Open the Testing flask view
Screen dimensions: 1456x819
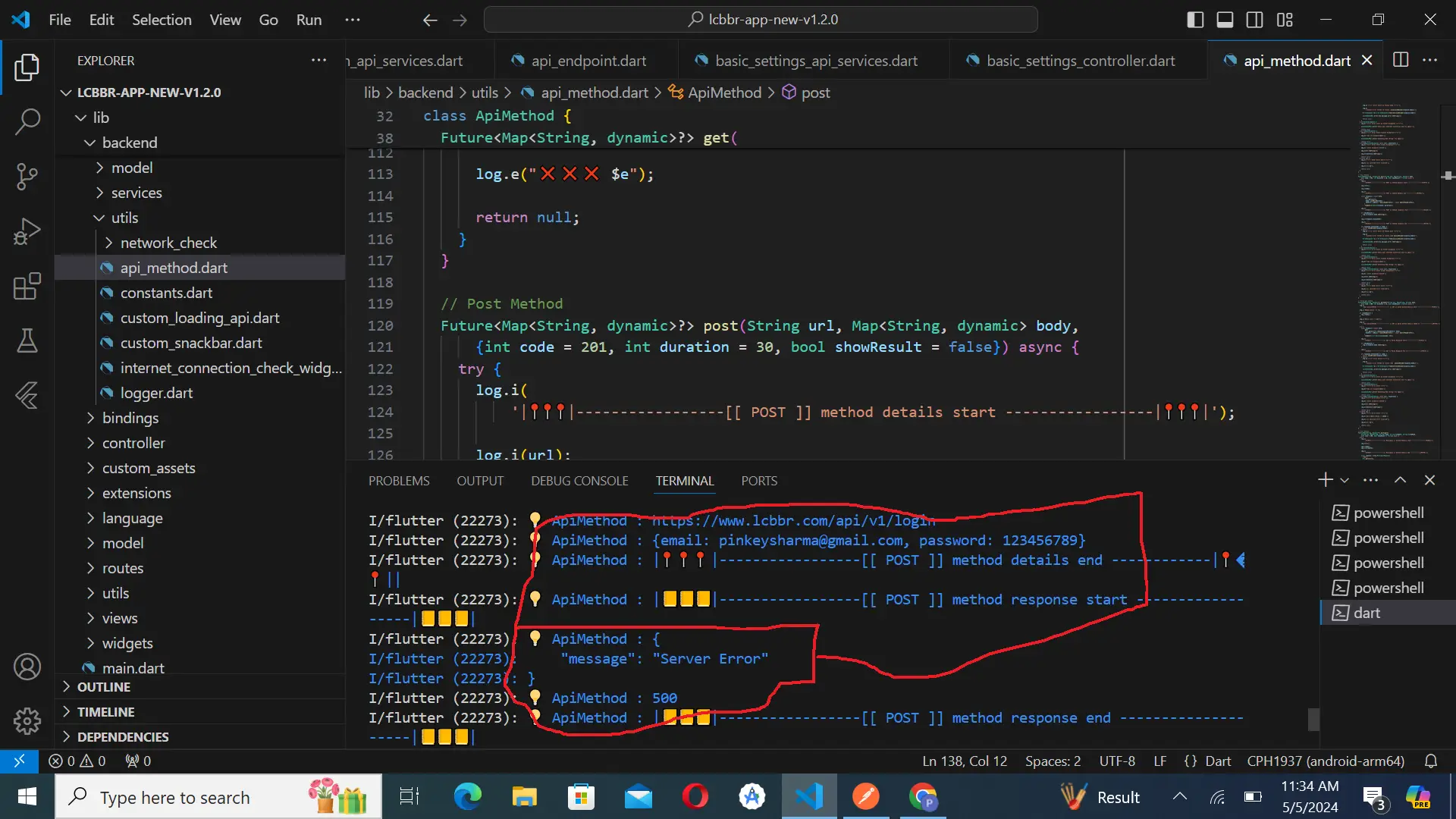[27, 340]
